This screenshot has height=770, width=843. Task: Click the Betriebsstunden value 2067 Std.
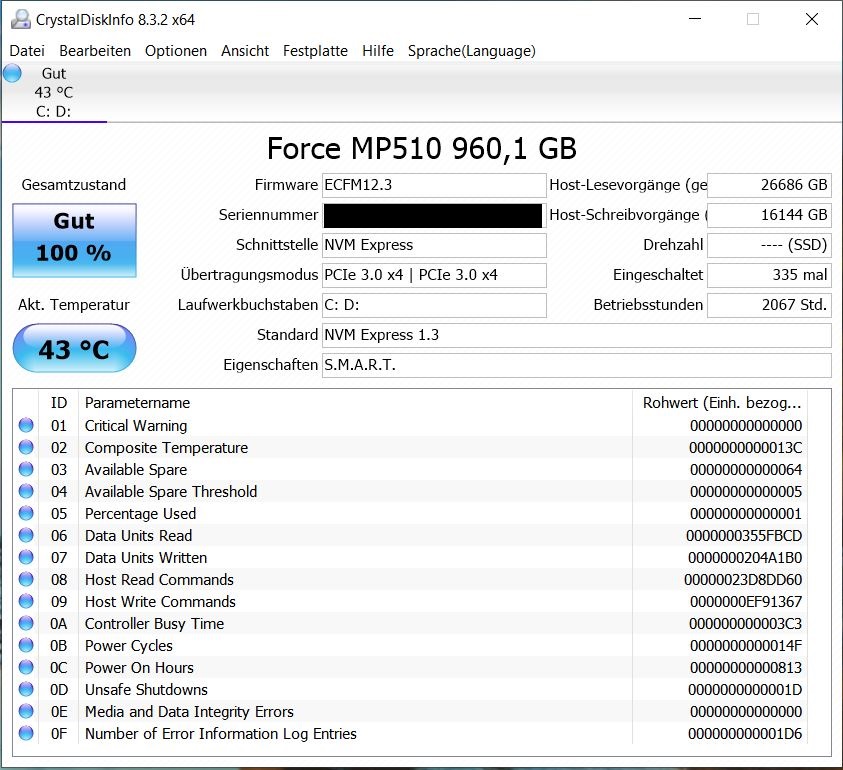coord(769,305)
